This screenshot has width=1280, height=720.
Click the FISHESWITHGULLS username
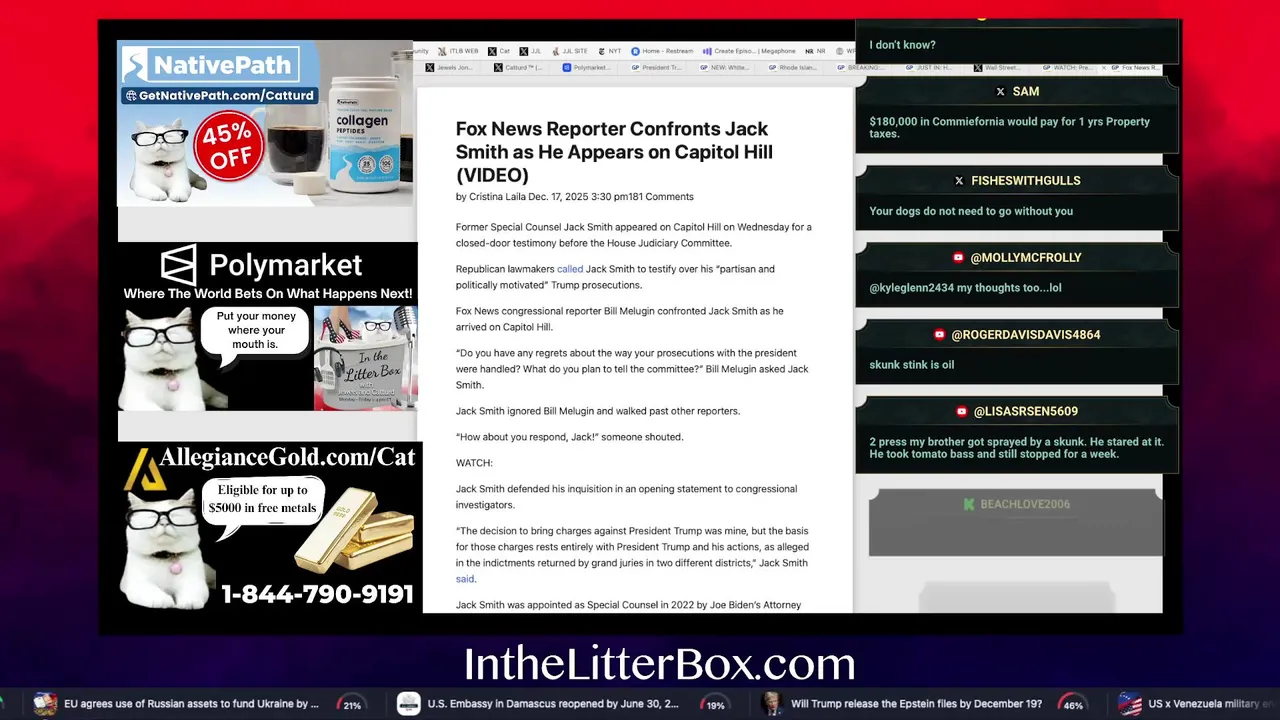(x=1026, y=181)
